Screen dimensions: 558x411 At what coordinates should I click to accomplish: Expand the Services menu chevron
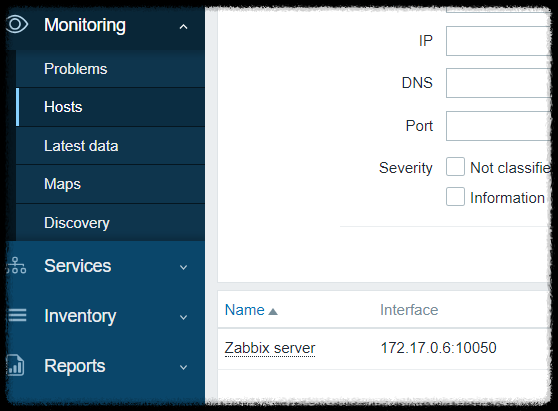pyautogui.click(x=183, y=267)
